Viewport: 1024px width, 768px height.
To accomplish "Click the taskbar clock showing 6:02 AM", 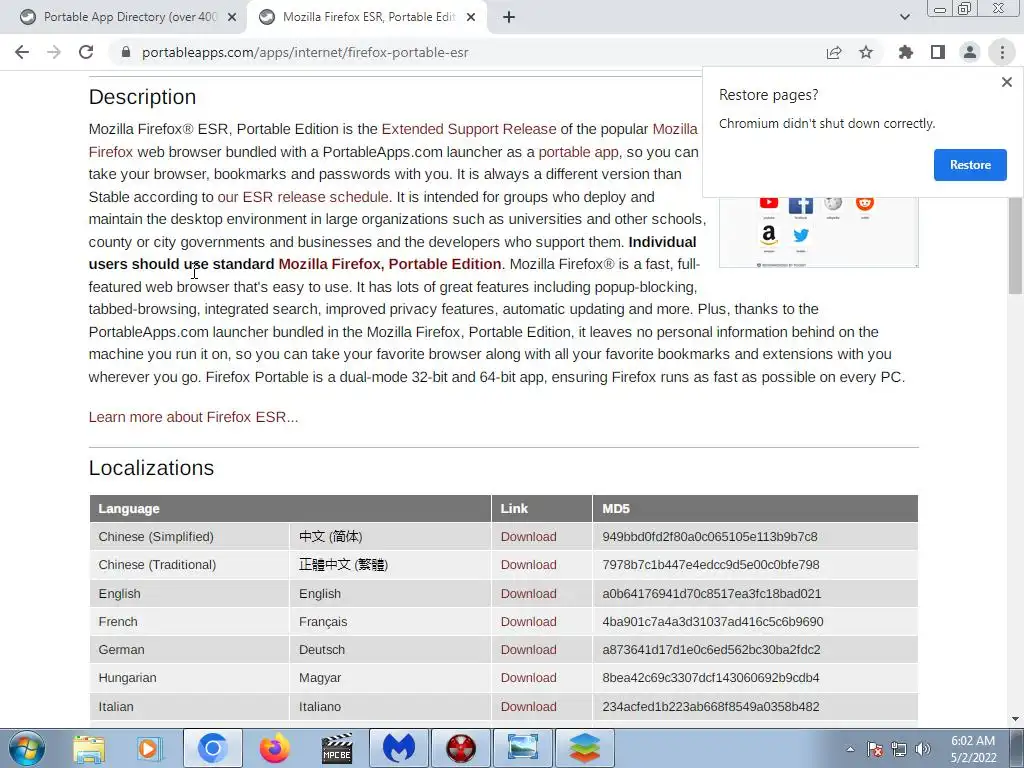I will tap(973, 749).
